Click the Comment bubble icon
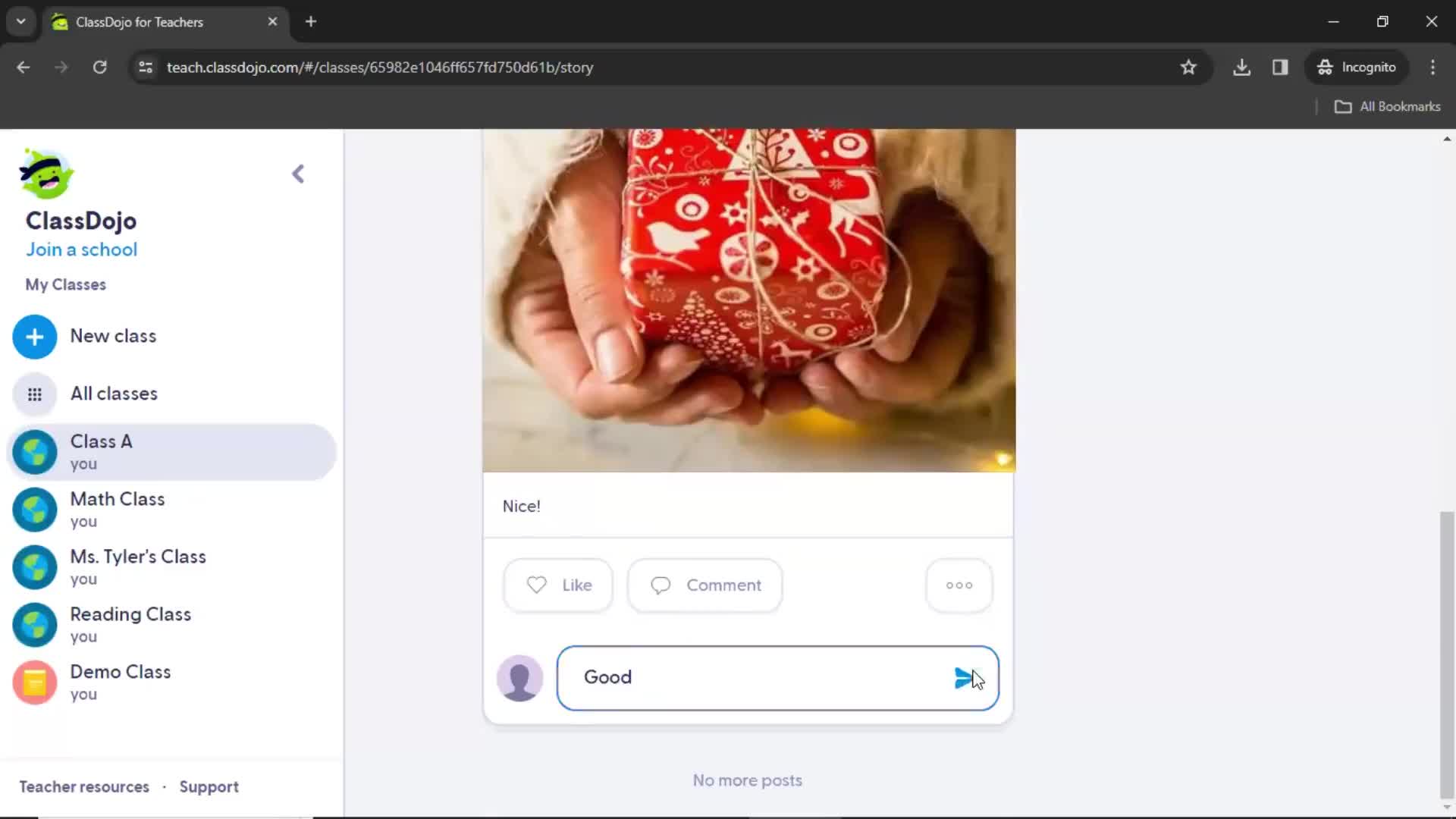Screen dimensions: 1456x819 (x=660, y=585)
